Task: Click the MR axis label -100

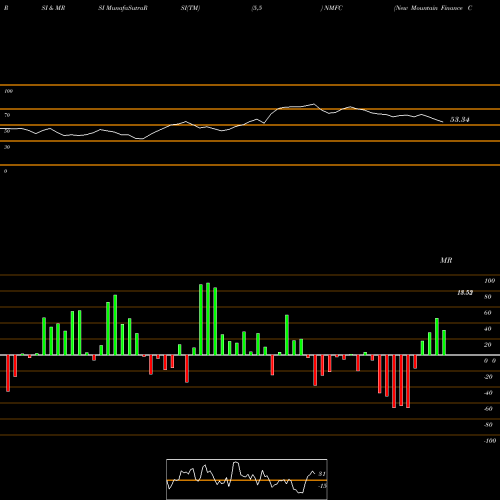Action: tap(490, 441)
